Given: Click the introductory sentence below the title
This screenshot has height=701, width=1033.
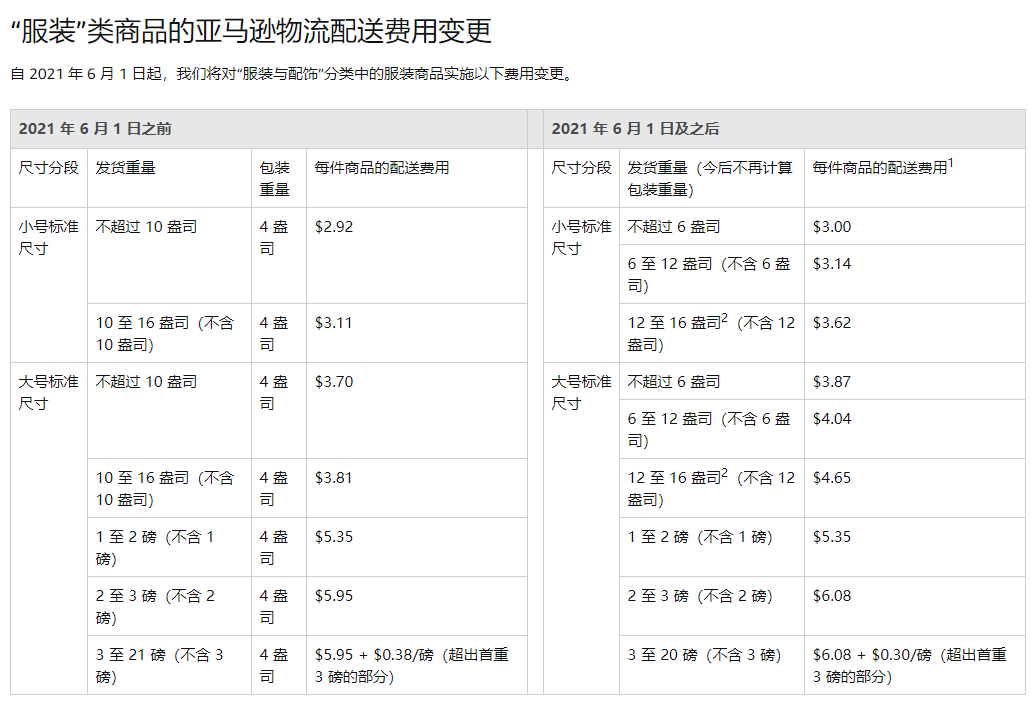Looking at the screenshot, I should pyautogui.click(x=290, y=72).
